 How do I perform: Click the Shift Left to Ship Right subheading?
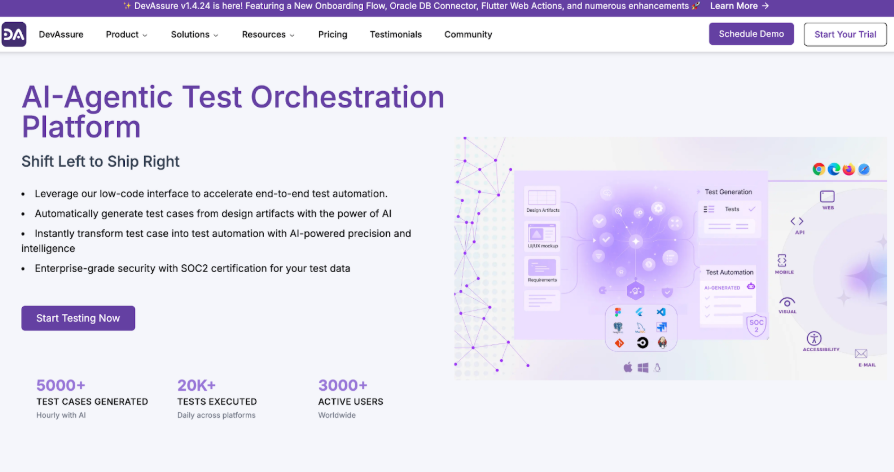[100, 161]
